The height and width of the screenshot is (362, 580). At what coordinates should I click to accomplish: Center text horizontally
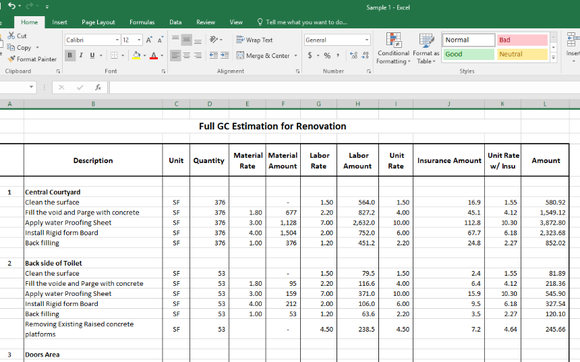pyautogui.click(x=187, y=55)
